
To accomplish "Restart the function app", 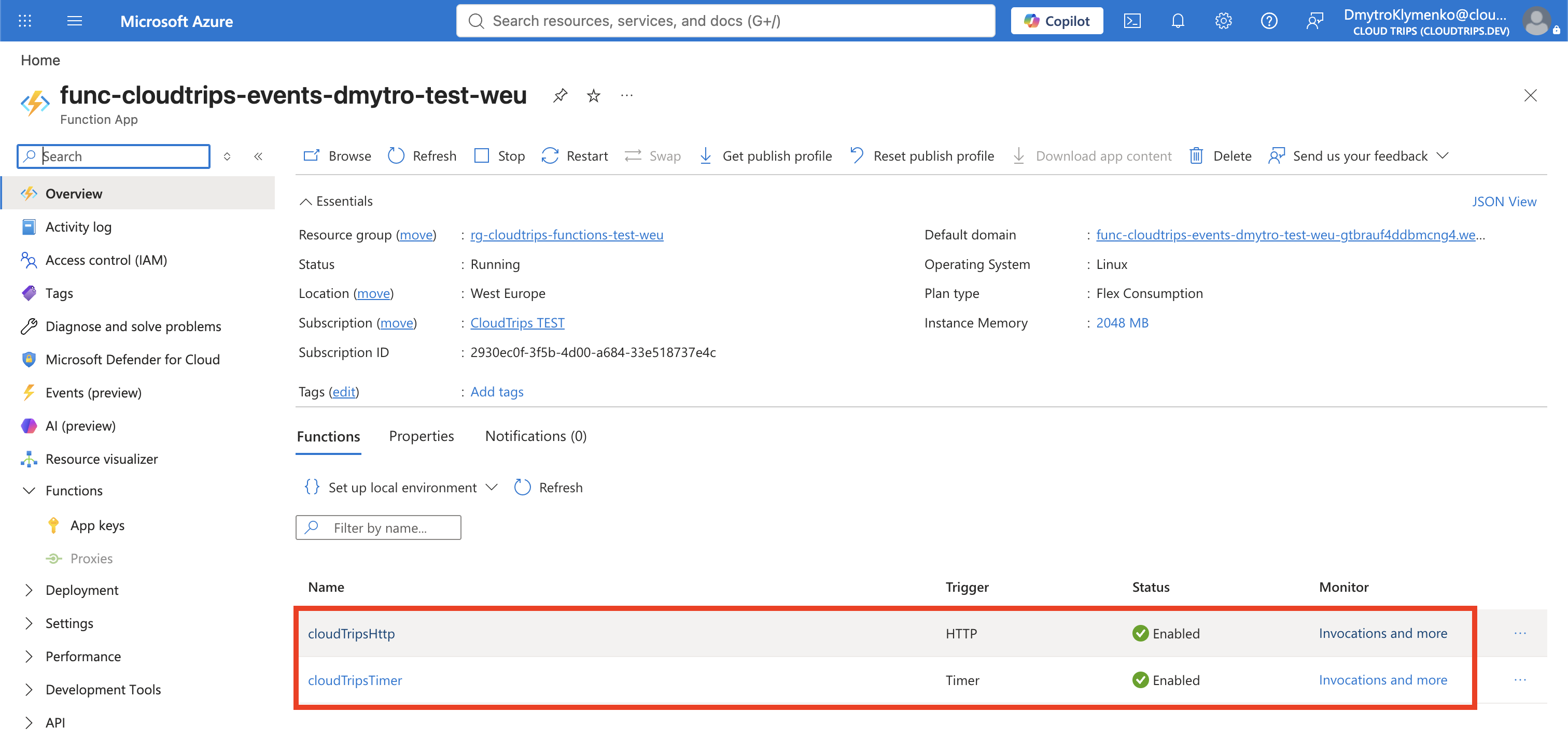I will pyautogui.click(x=575, y=156).
